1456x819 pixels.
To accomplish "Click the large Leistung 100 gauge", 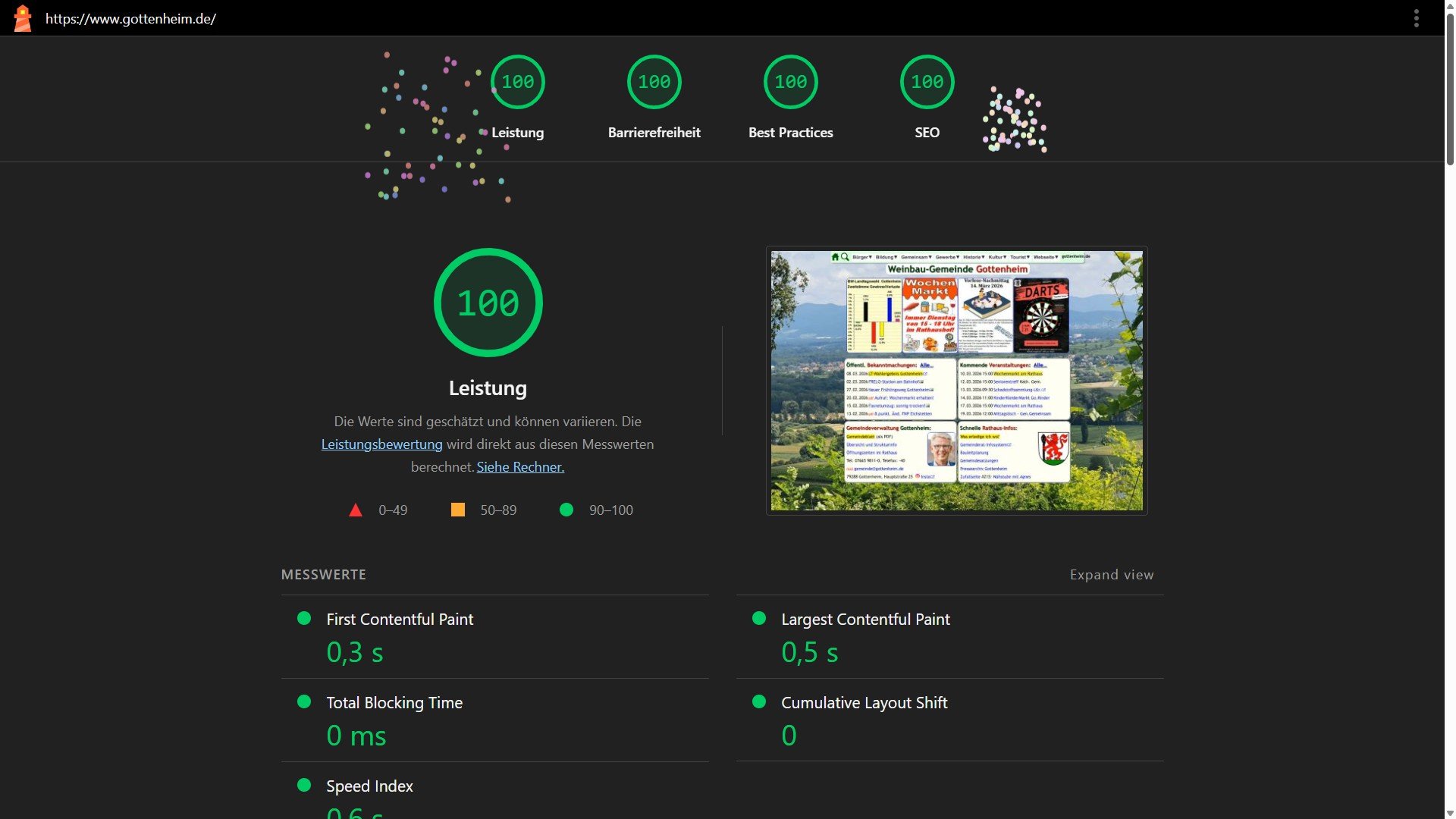I will tap(488, 303).
